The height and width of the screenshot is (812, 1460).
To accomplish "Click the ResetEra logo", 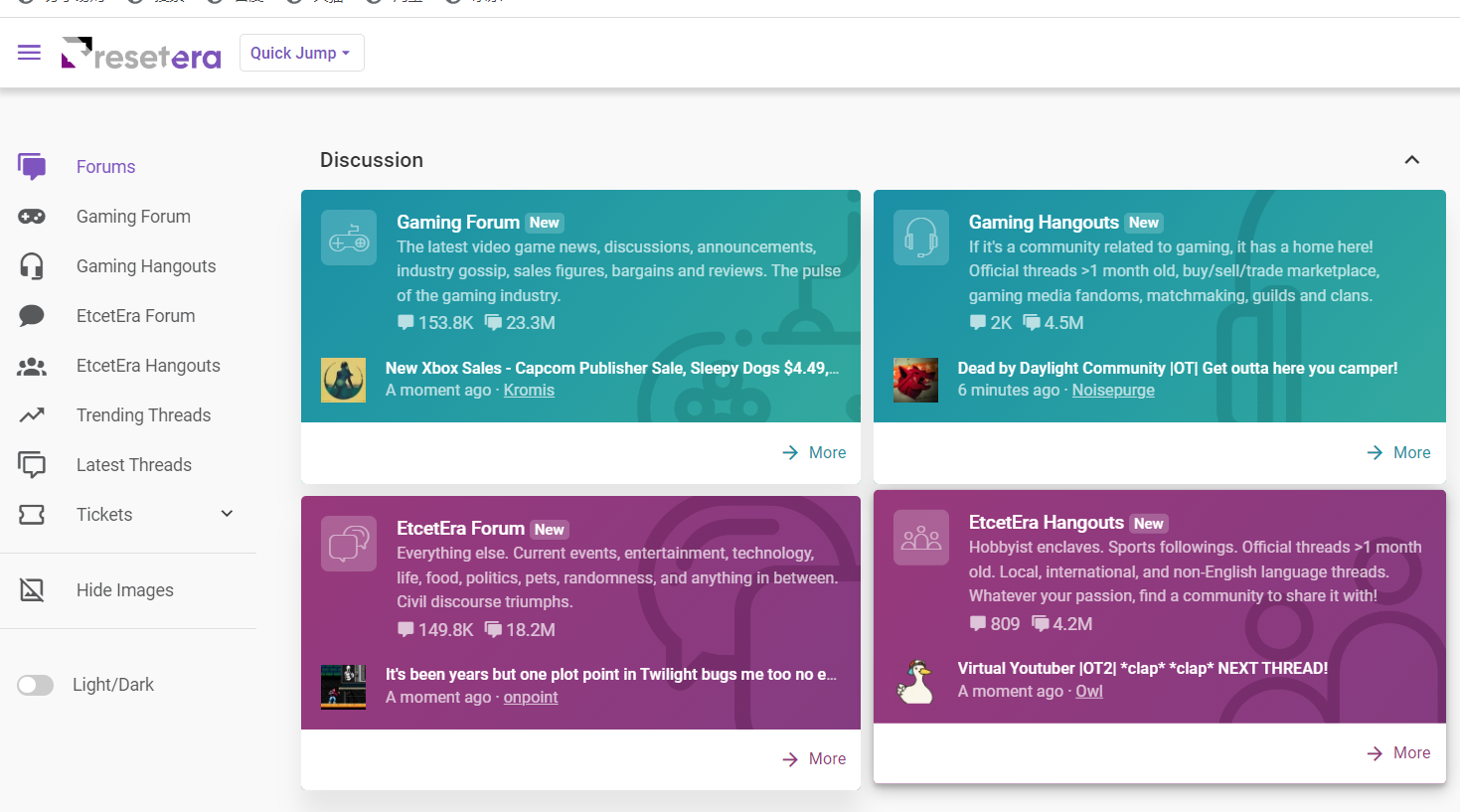I will [141, 54].
